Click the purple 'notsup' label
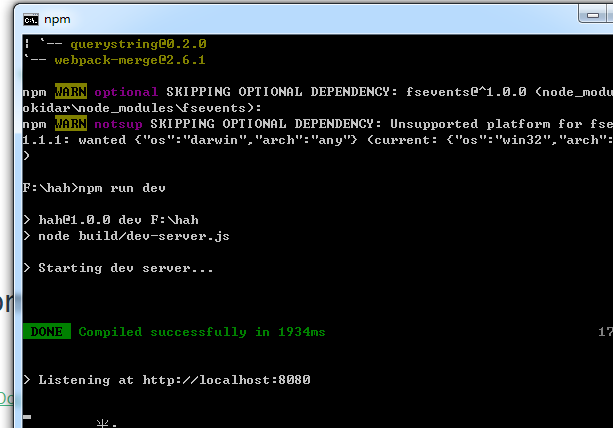613x428 pixels. click(x=118, y=124)
